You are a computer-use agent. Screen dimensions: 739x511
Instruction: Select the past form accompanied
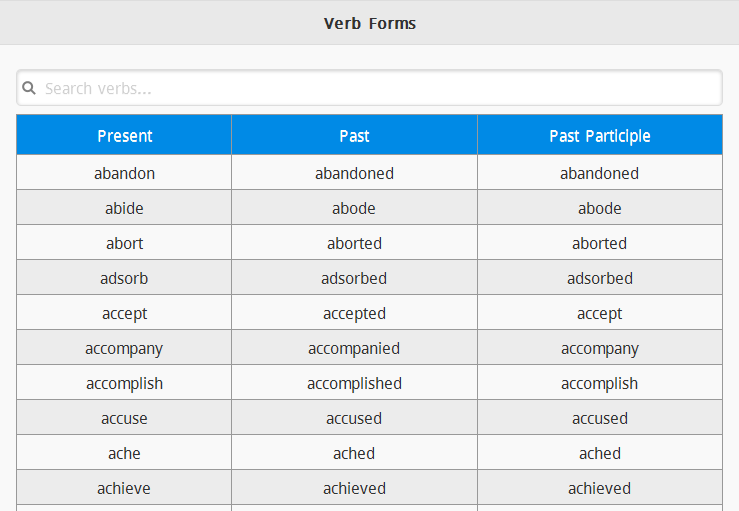(354, 348)
